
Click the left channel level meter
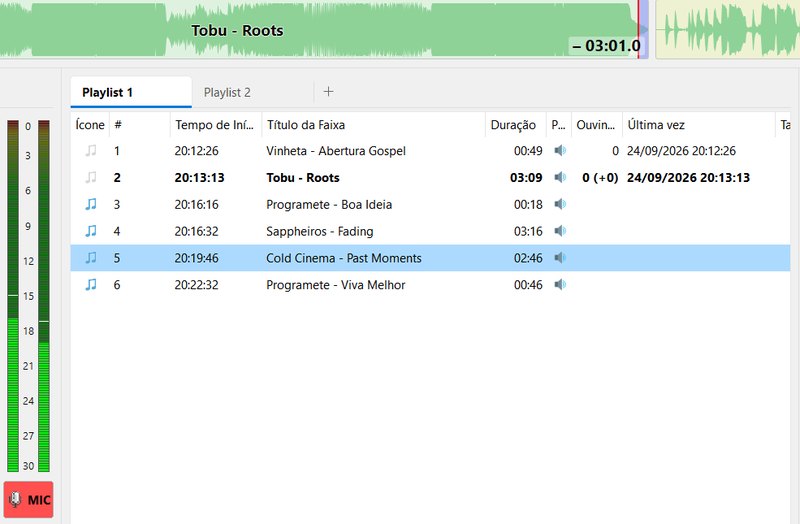(13, 296)
